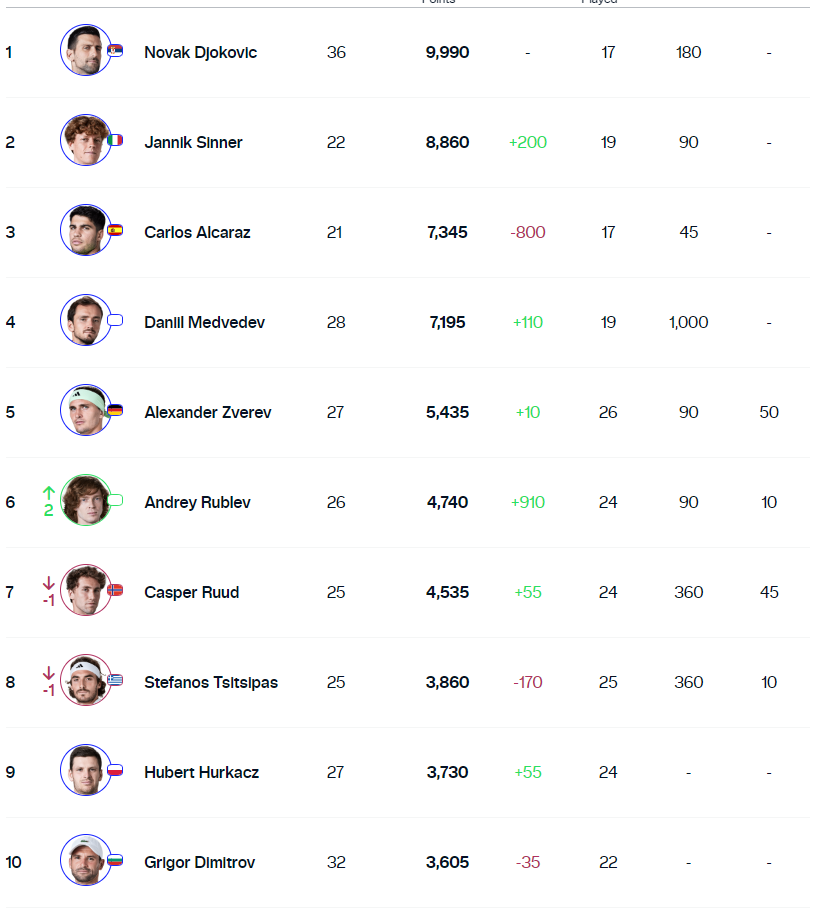The height and width of the screenshot is (923, 817).
Task: Click the green up arrow beside Andrey Rublev
Action: pos(48,492)
